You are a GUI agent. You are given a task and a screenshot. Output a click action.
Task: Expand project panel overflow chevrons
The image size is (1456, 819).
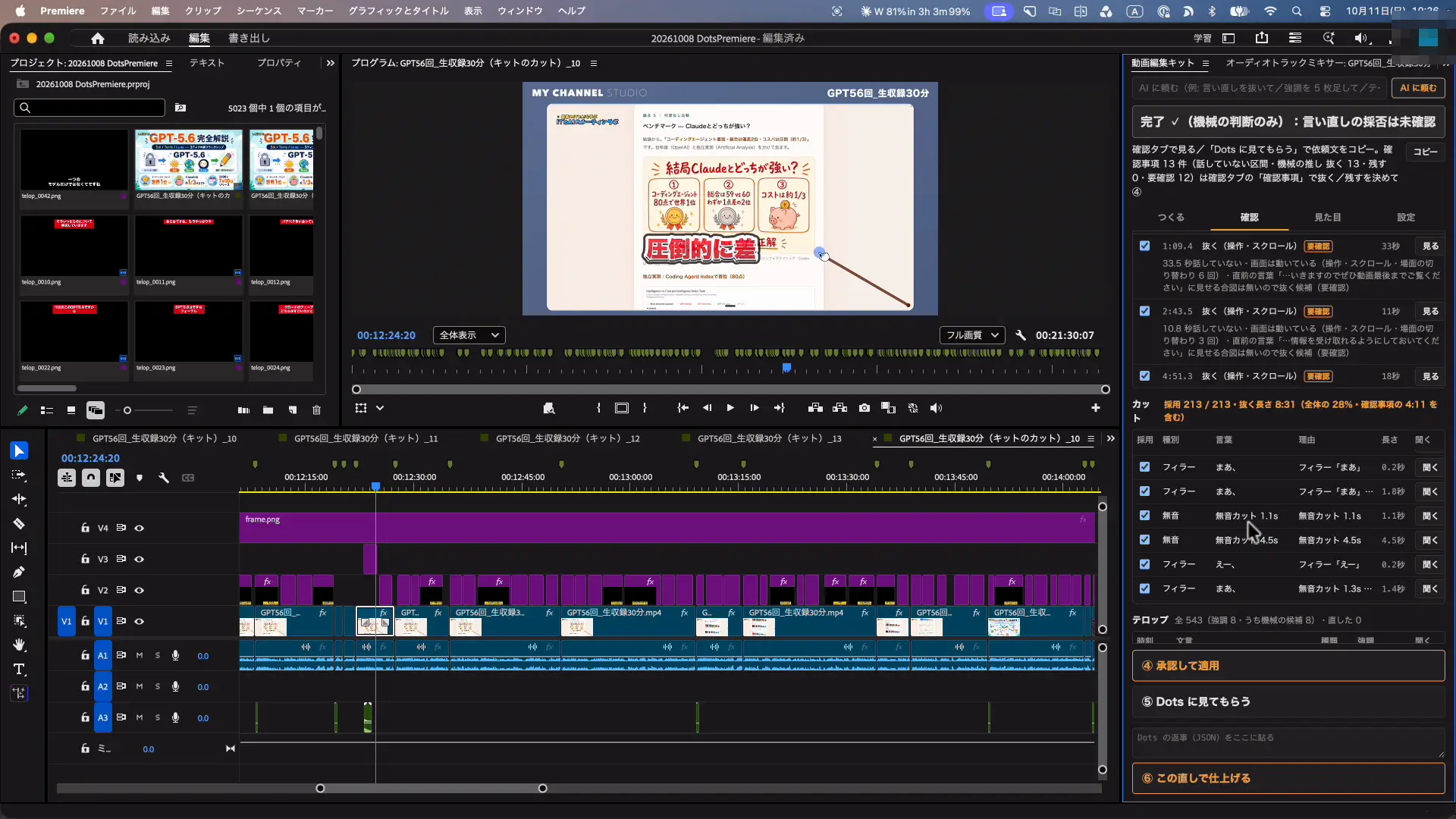click(x=330, y=63)
